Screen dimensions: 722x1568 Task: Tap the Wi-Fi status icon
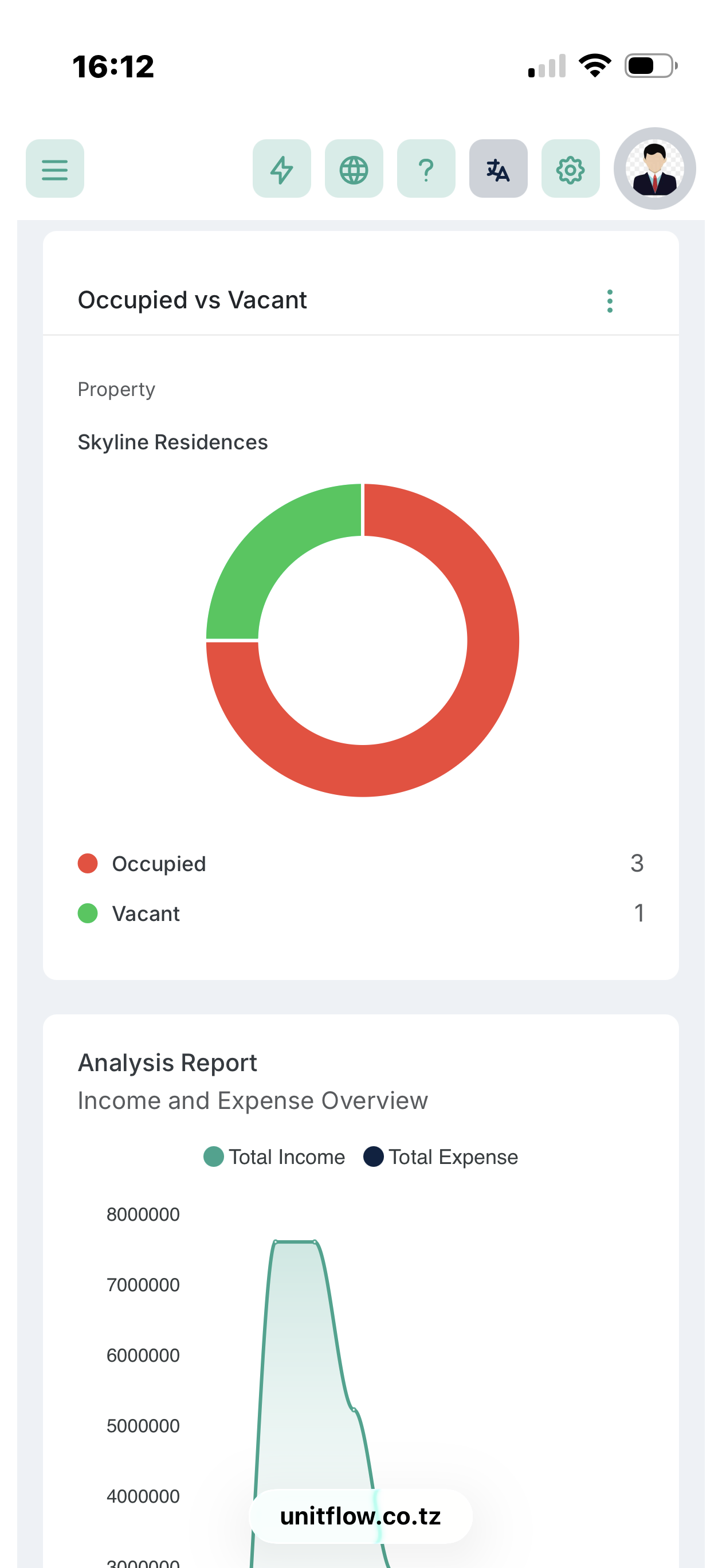(595, 66)
